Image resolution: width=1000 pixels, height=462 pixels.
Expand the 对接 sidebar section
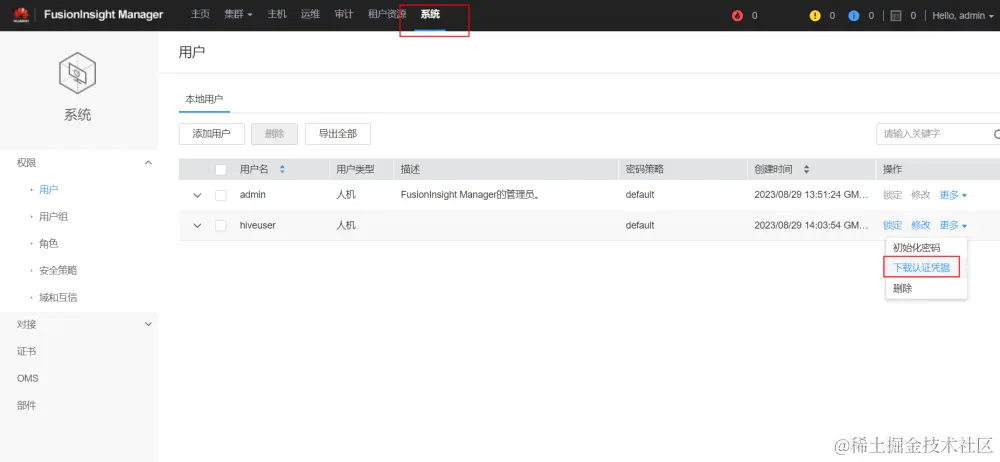click(x=148, y=324)
